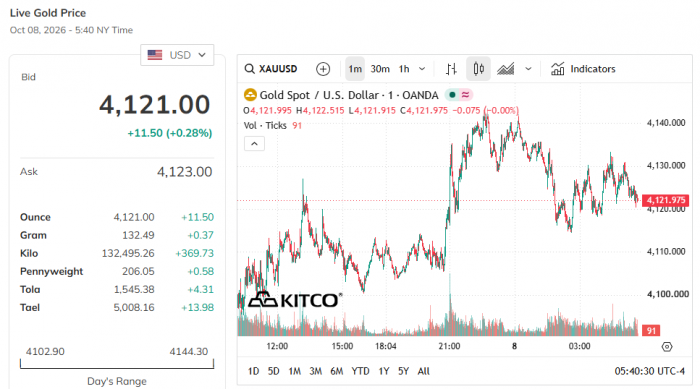Click the pink approximate-data badge icon
This screenshot has height=389, width=700.
465,95
